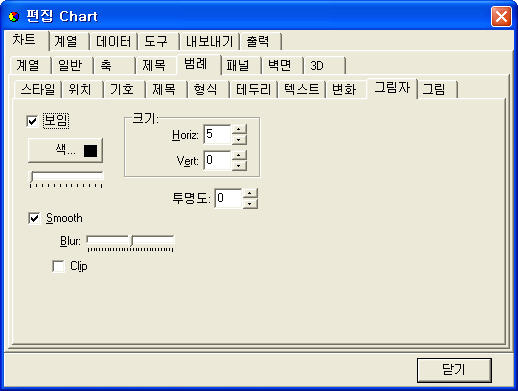Enable the Clip checkbox

59,266
